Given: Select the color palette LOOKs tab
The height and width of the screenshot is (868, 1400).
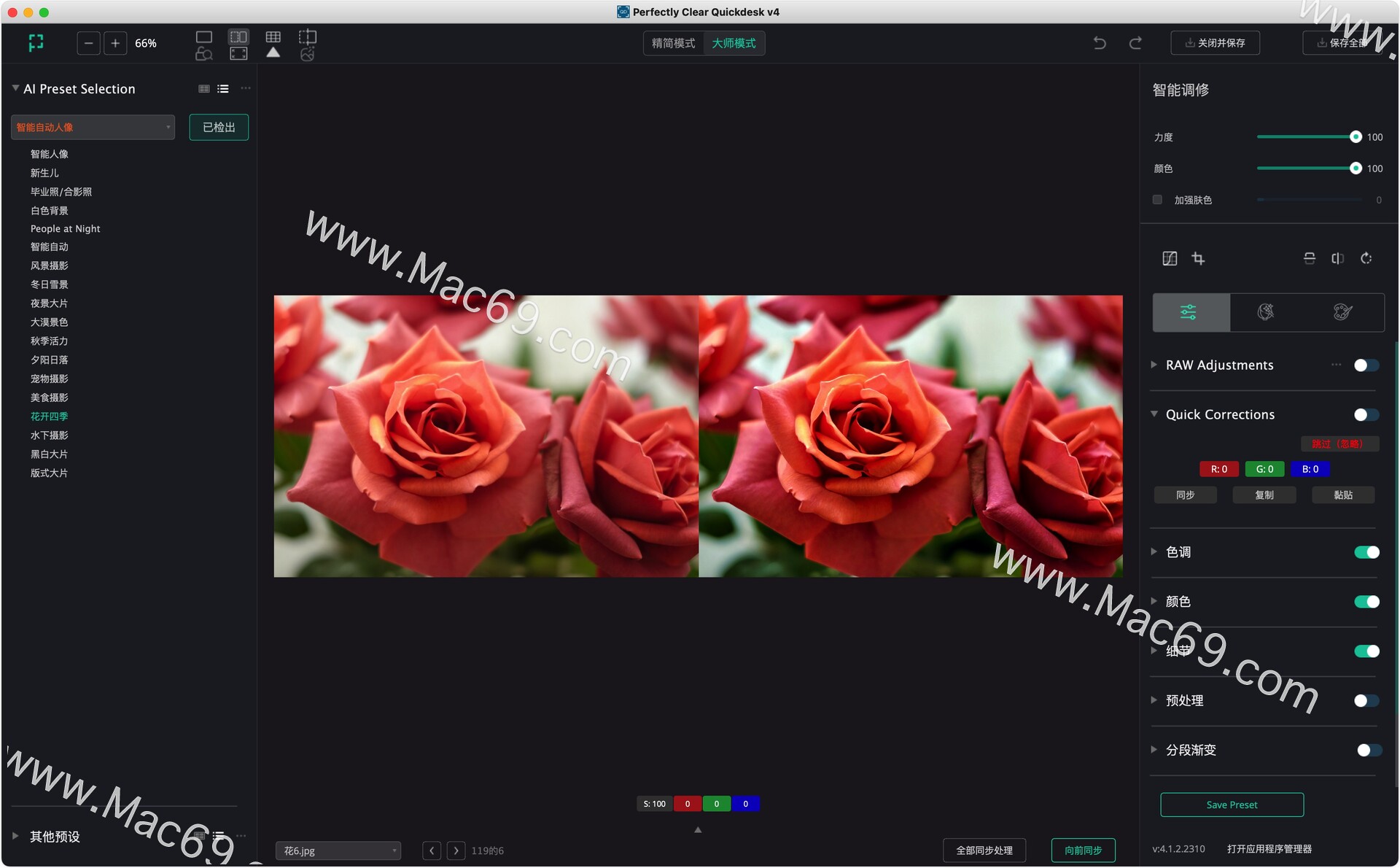Looking at the screenshot, I should pyautogui.click(x=1343, y=312).
